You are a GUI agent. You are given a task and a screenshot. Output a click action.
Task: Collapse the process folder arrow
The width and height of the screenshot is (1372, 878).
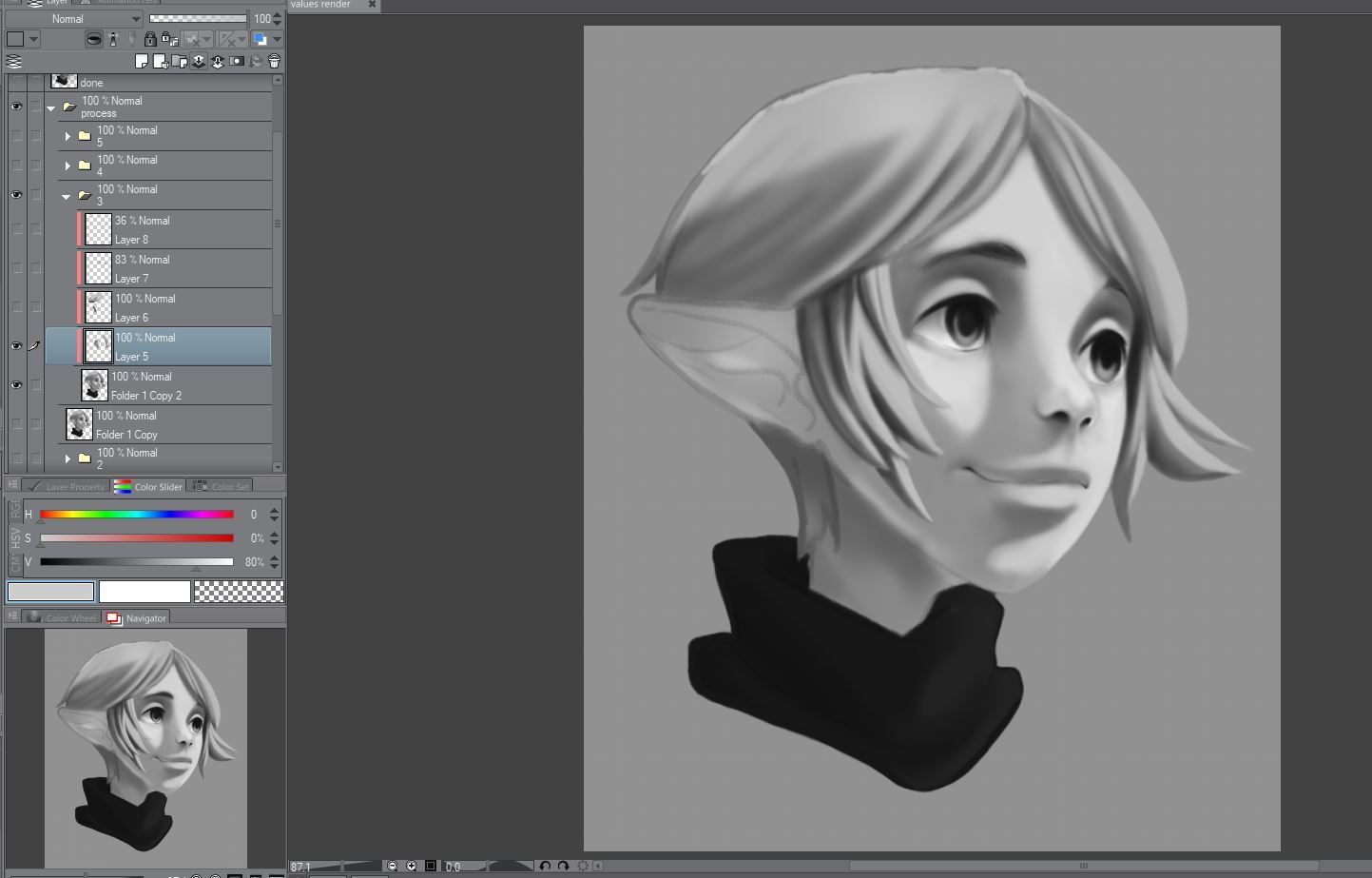51,107
